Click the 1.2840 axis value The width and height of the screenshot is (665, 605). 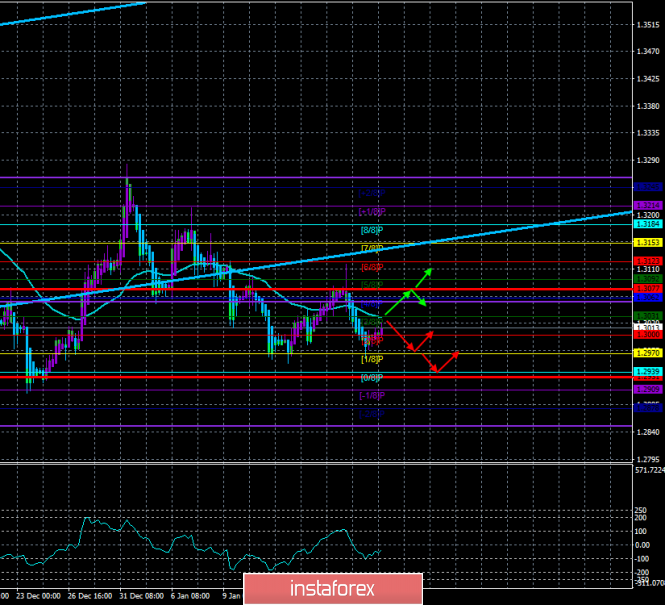pos(648,432)
